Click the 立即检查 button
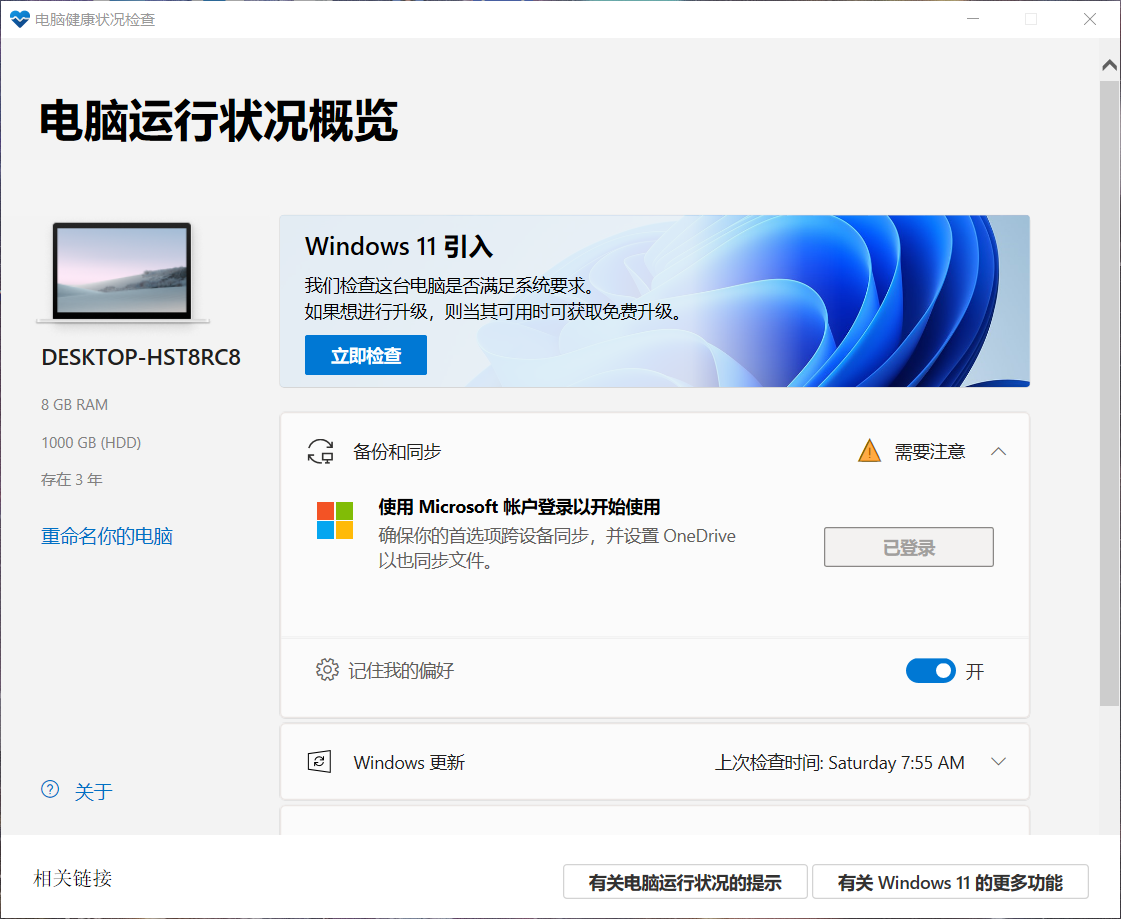Viewport: 1121px width, 919px height. click(365, 354)
